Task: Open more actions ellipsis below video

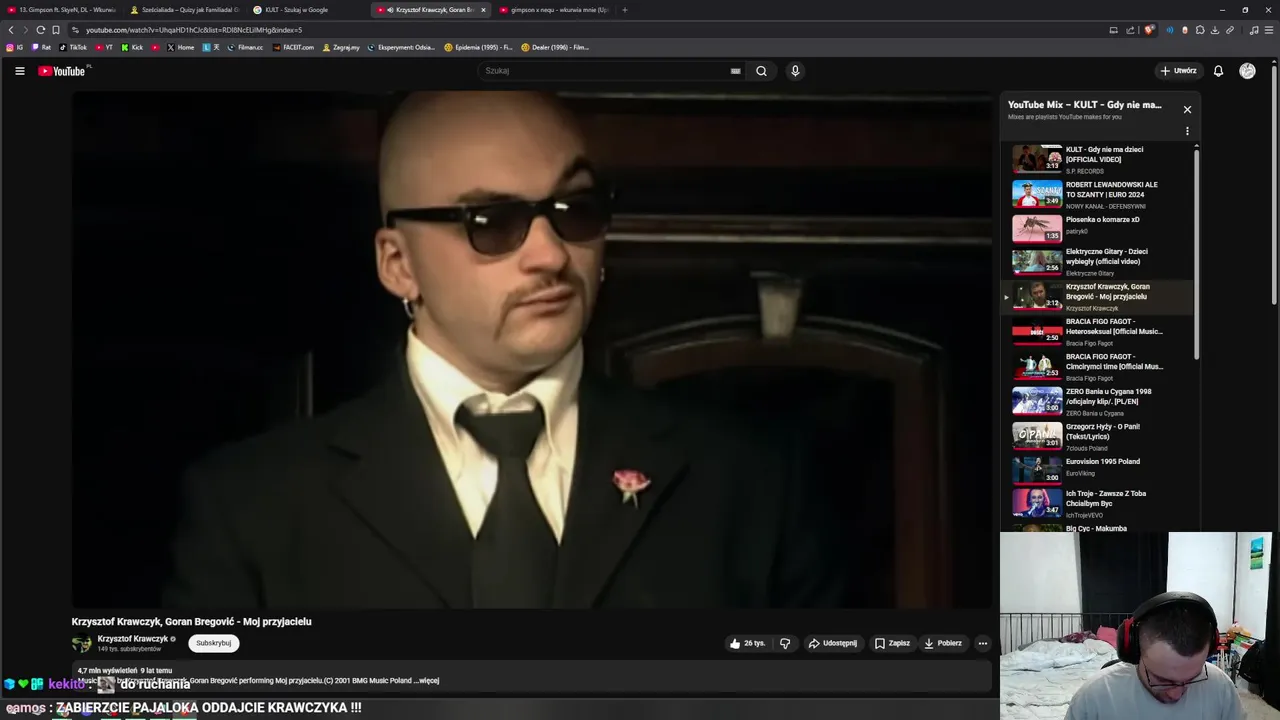Action: point(983,643)
